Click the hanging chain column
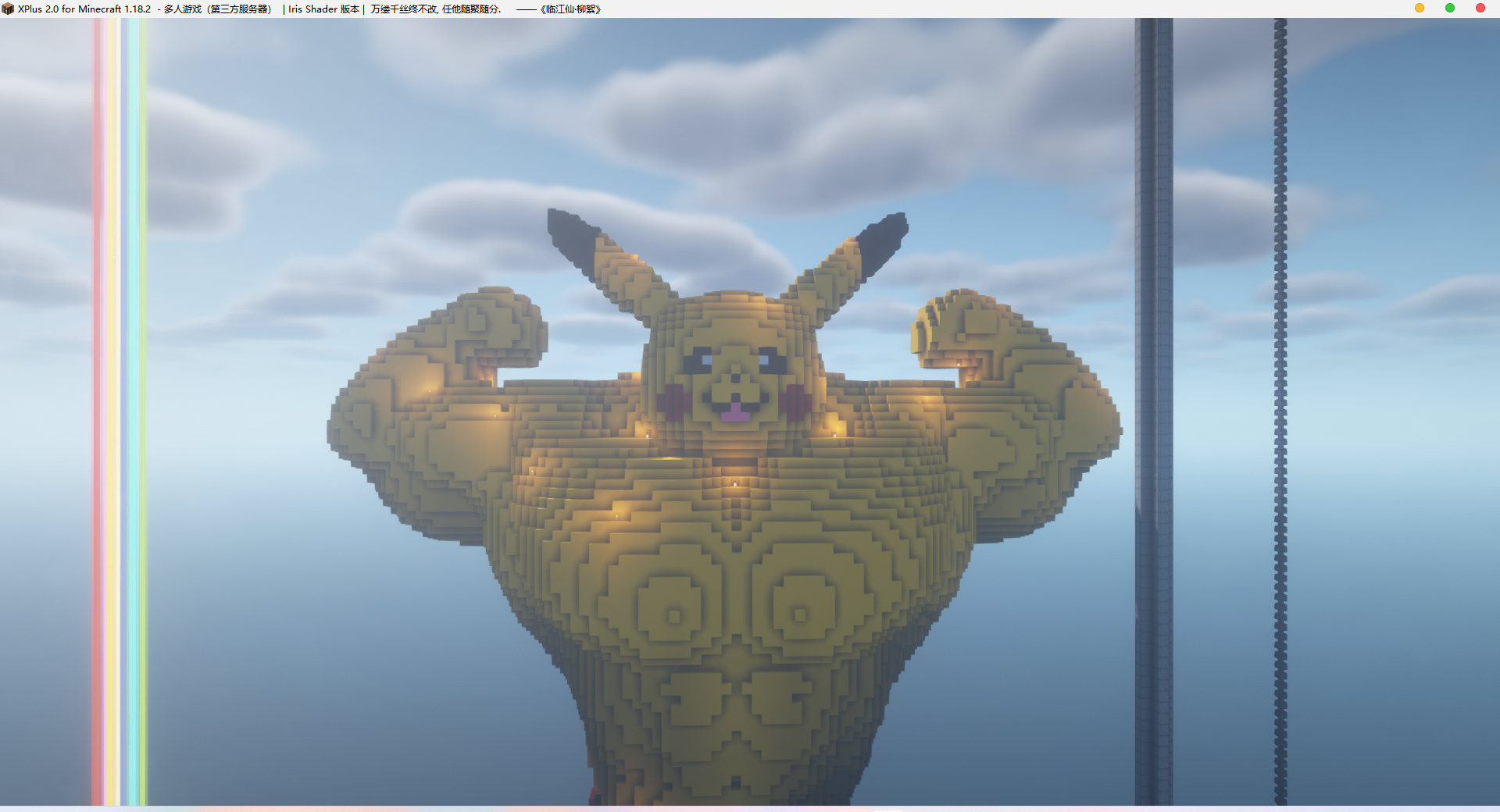Image resolution: width=1500 pixels, height=812 pixels. pyautogui.click(x=1280, y=406)
